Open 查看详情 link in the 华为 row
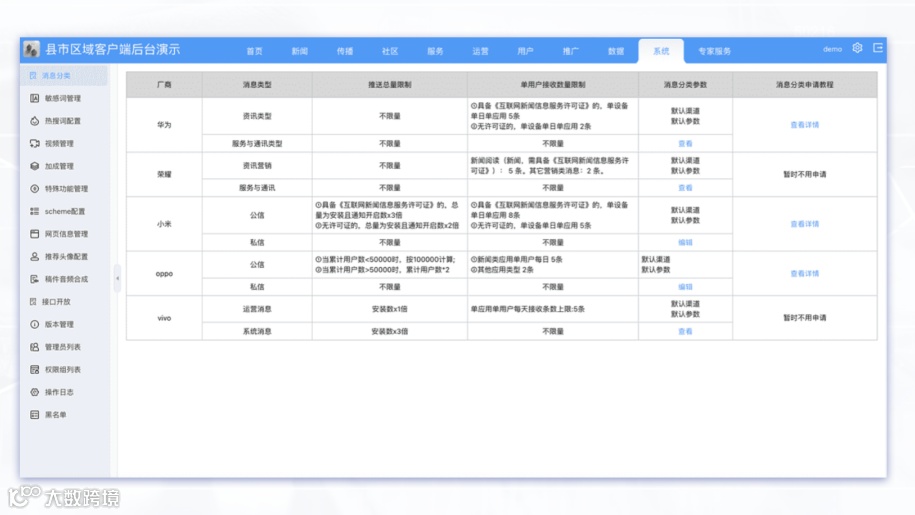The width and height of the screenshot is (915, 515). pos(805,125)
